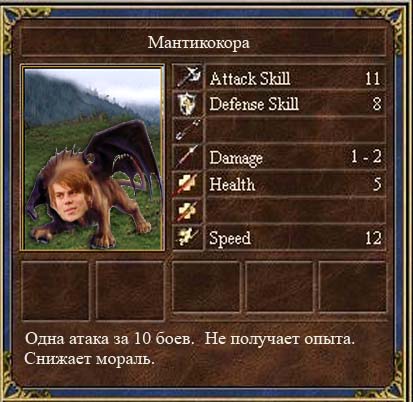Click the Damage 1 - 2 value

[x=366, y=157]
